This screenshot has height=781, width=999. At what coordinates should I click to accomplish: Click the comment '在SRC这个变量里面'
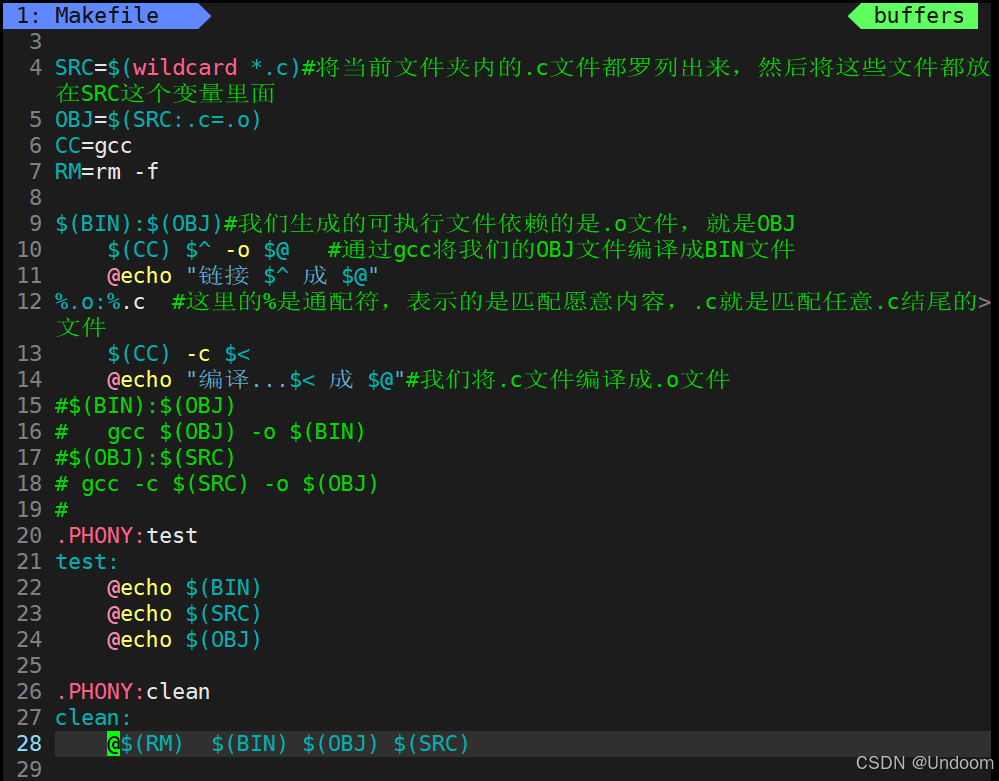[165, 94]
